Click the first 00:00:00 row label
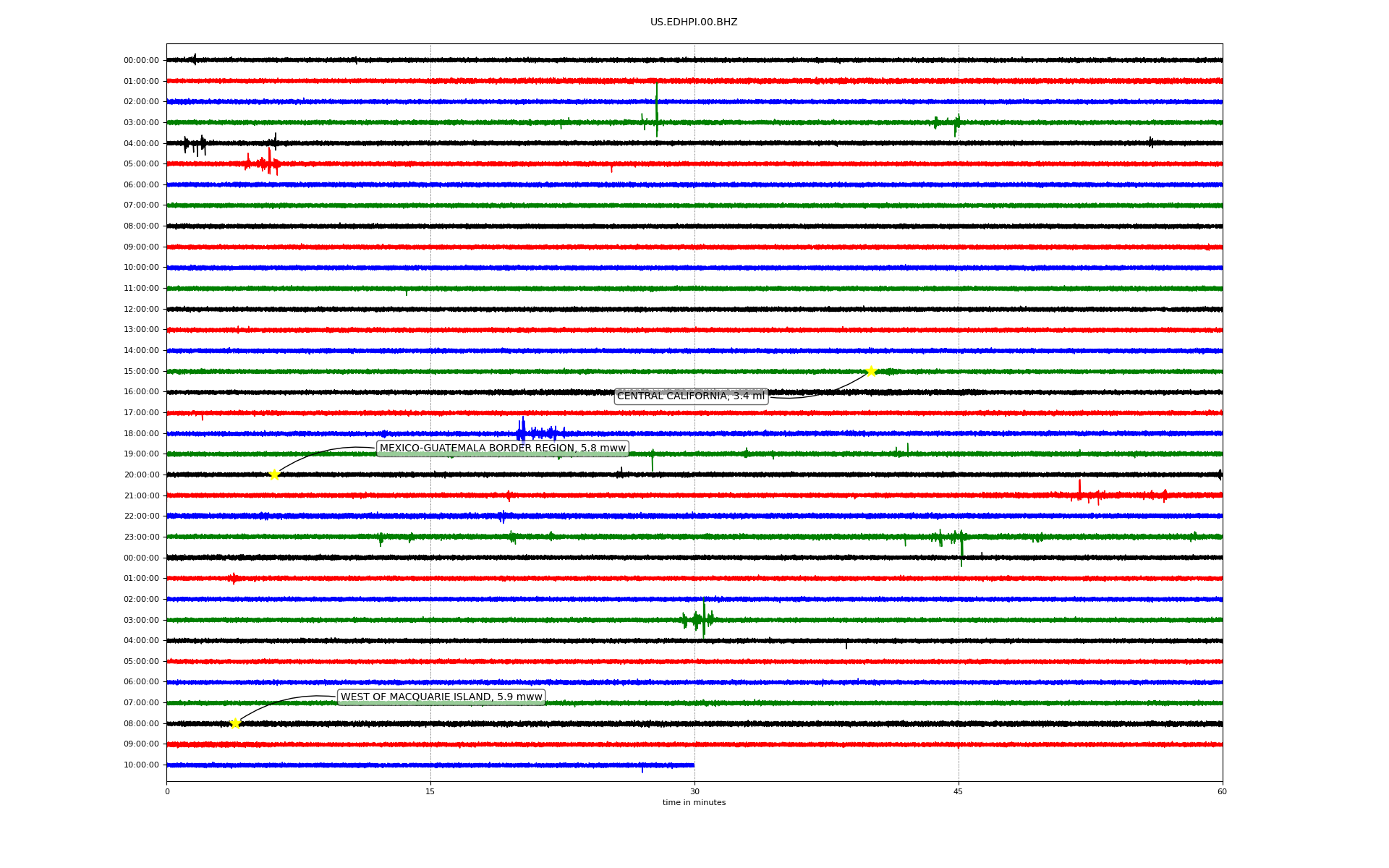1389x868 pixels. [141, 61]
